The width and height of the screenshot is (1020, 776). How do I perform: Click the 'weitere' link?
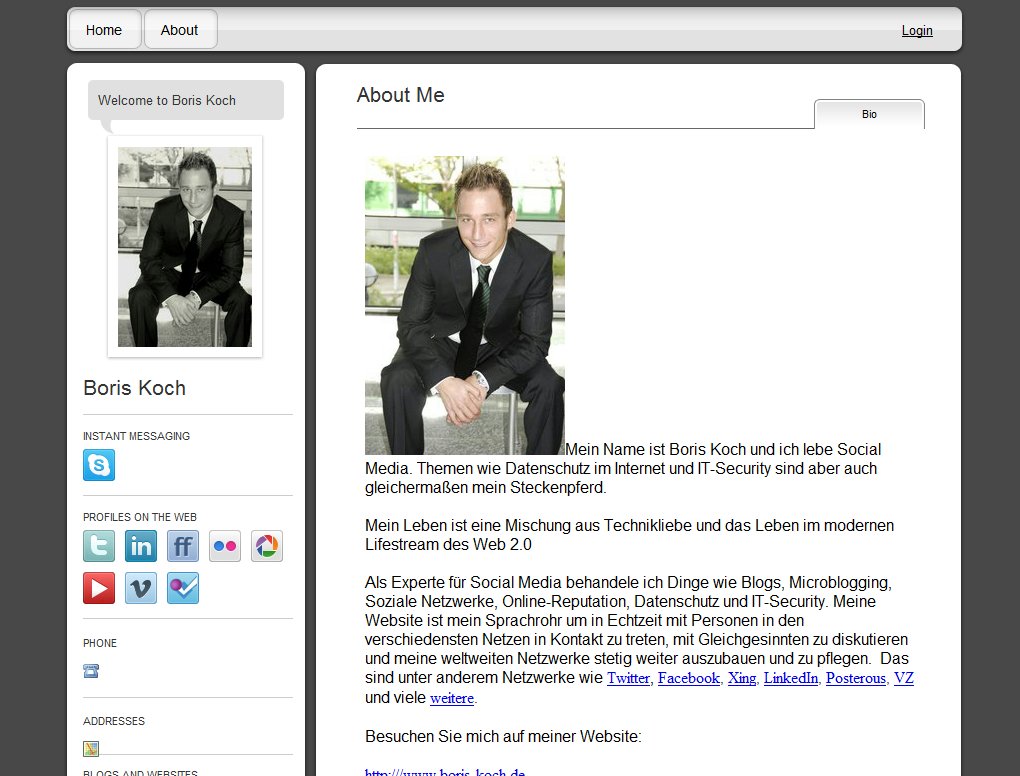(x=452, y=698)
